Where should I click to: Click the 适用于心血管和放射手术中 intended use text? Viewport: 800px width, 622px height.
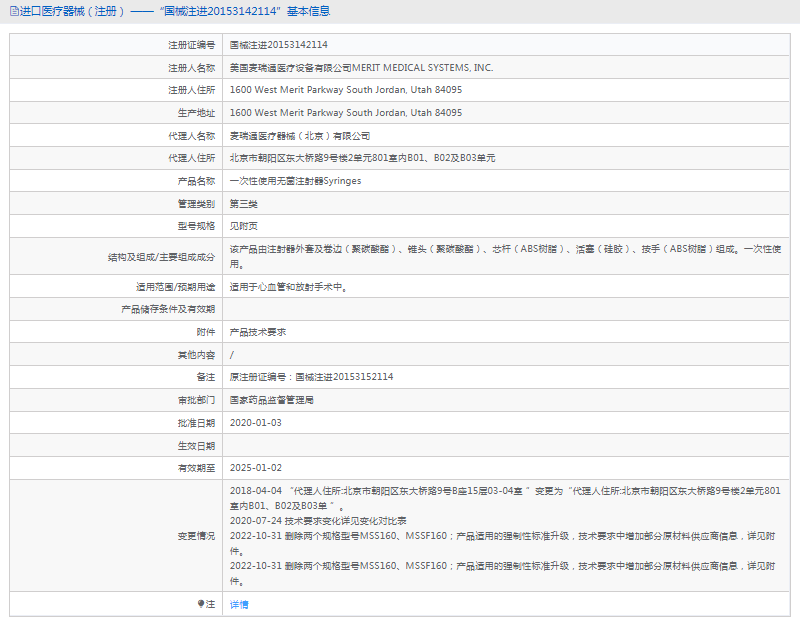coord(288,286)
